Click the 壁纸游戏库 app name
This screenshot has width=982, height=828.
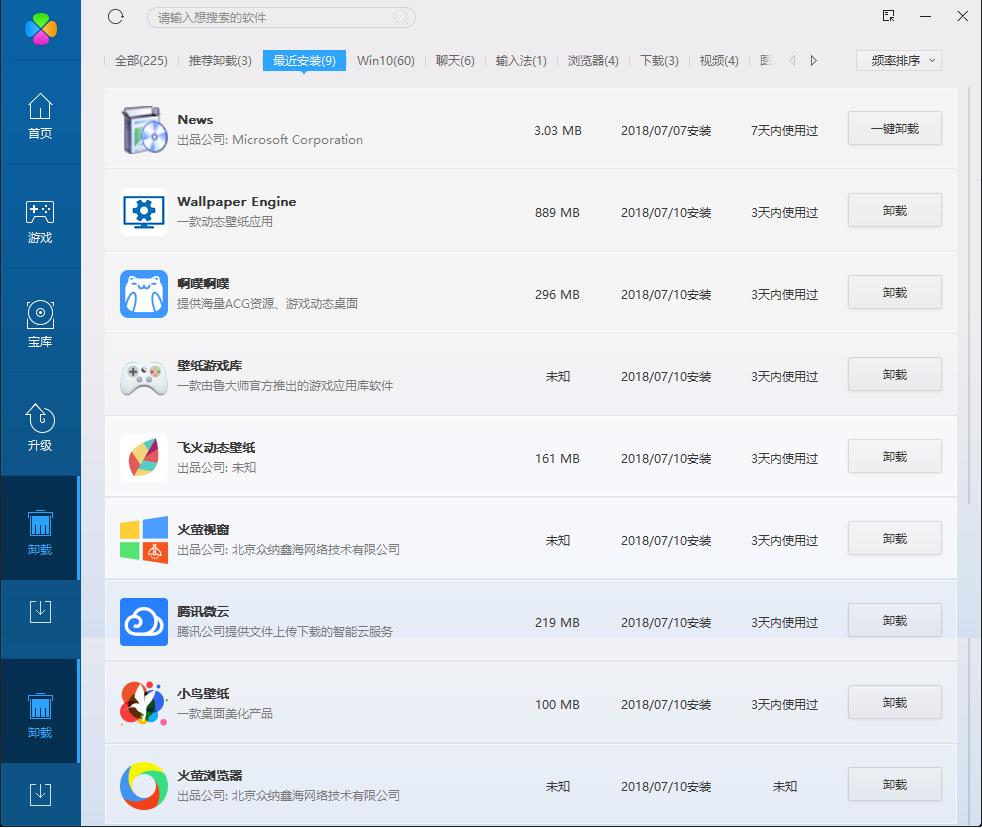click(x=210, y=366)
